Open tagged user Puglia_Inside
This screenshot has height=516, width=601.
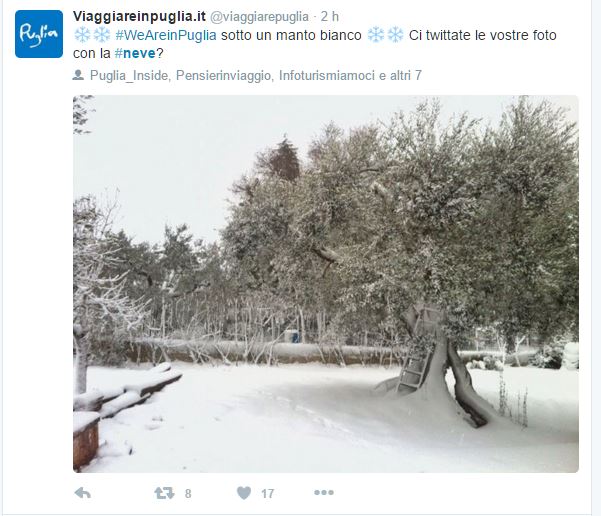click(x=129, y=76)
